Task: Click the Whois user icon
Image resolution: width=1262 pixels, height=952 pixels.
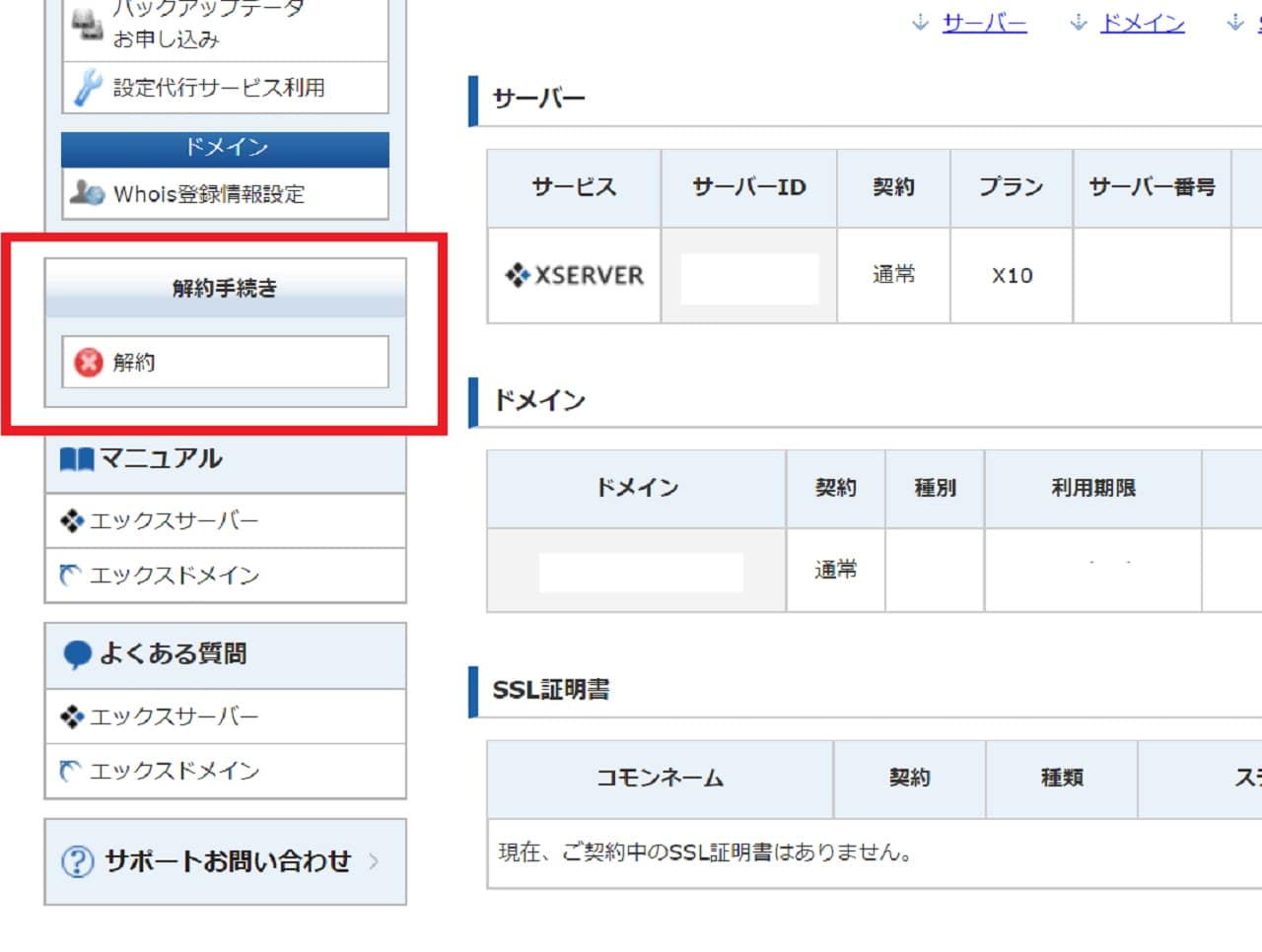Action: tap(87, 193)
